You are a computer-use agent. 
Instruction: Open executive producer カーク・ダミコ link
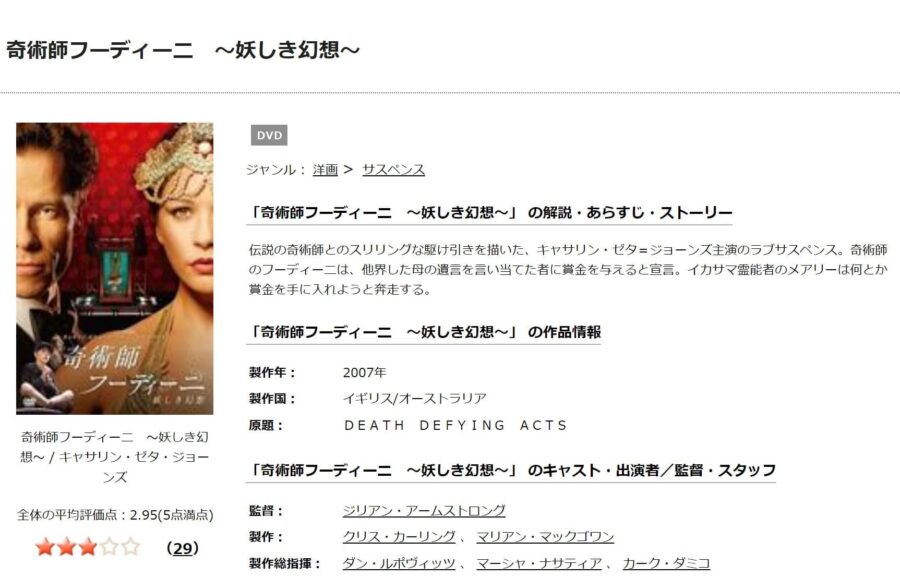pyautogui.click(x=666, y=564)
